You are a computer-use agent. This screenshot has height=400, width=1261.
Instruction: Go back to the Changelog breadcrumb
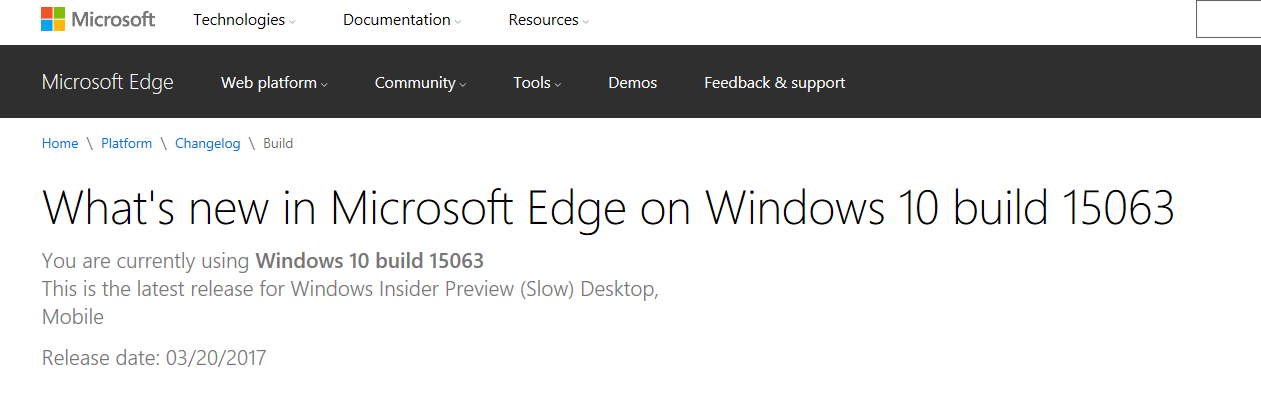(x=207, y=143)
